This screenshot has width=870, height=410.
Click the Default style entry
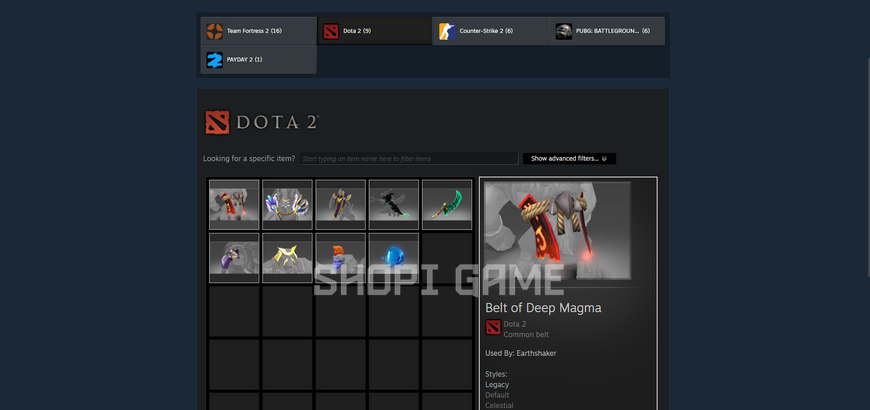[x=497, y=395]
